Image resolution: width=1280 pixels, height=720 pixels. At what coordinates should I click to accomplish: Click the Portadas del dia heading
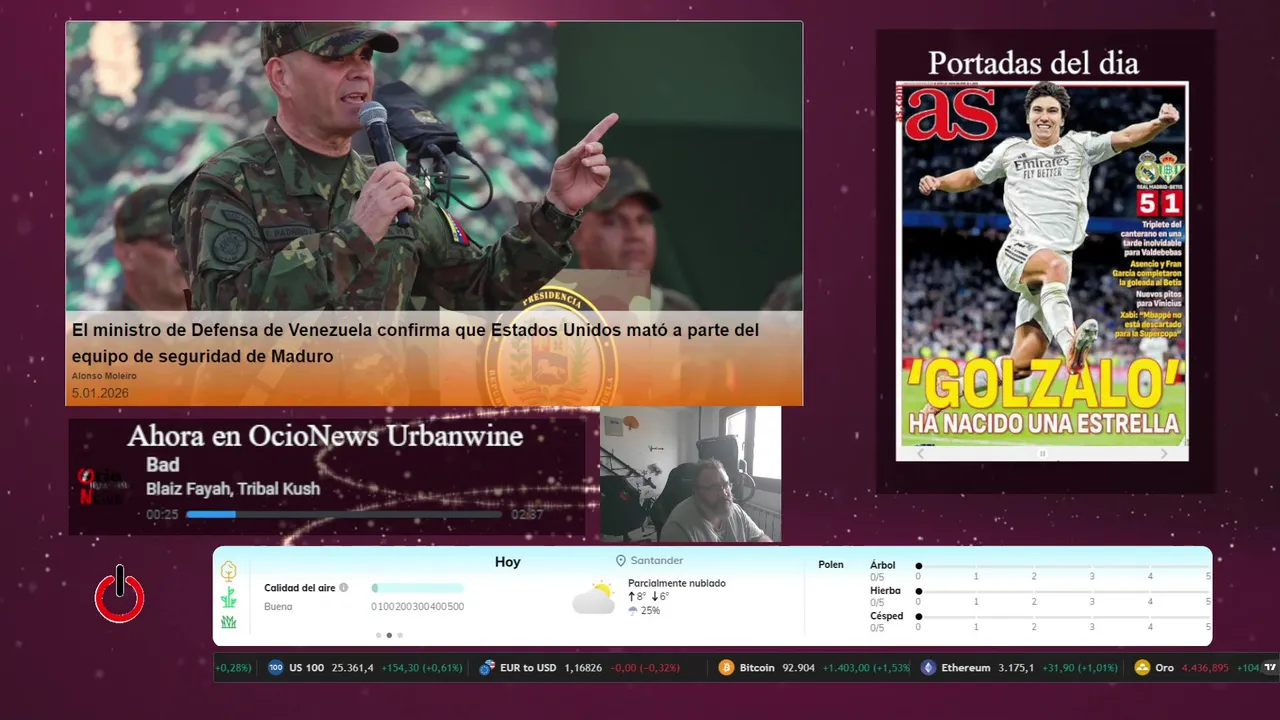[x=1033, y=63]
